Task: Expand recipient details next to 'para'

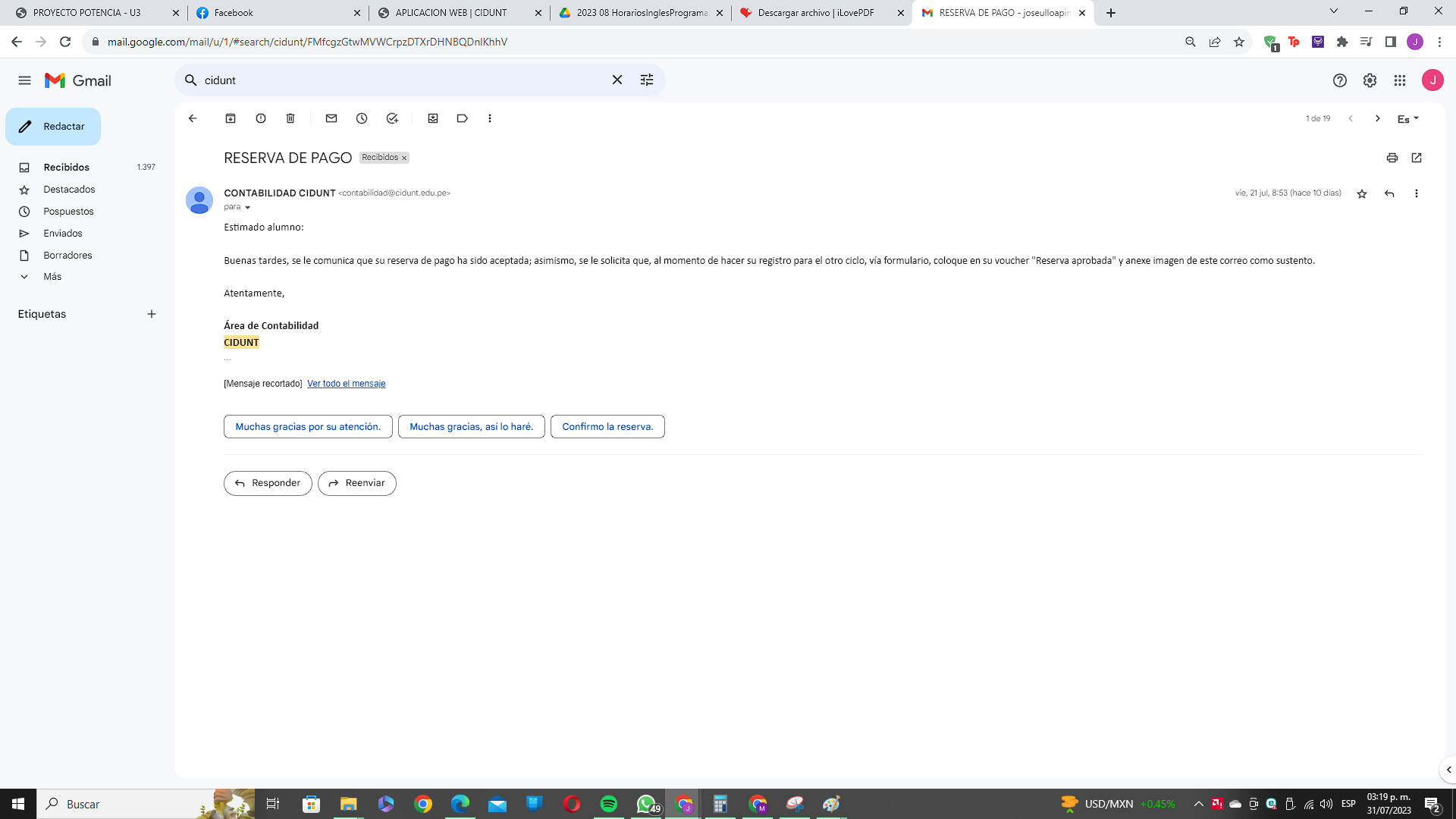Action: click(247, 207)
